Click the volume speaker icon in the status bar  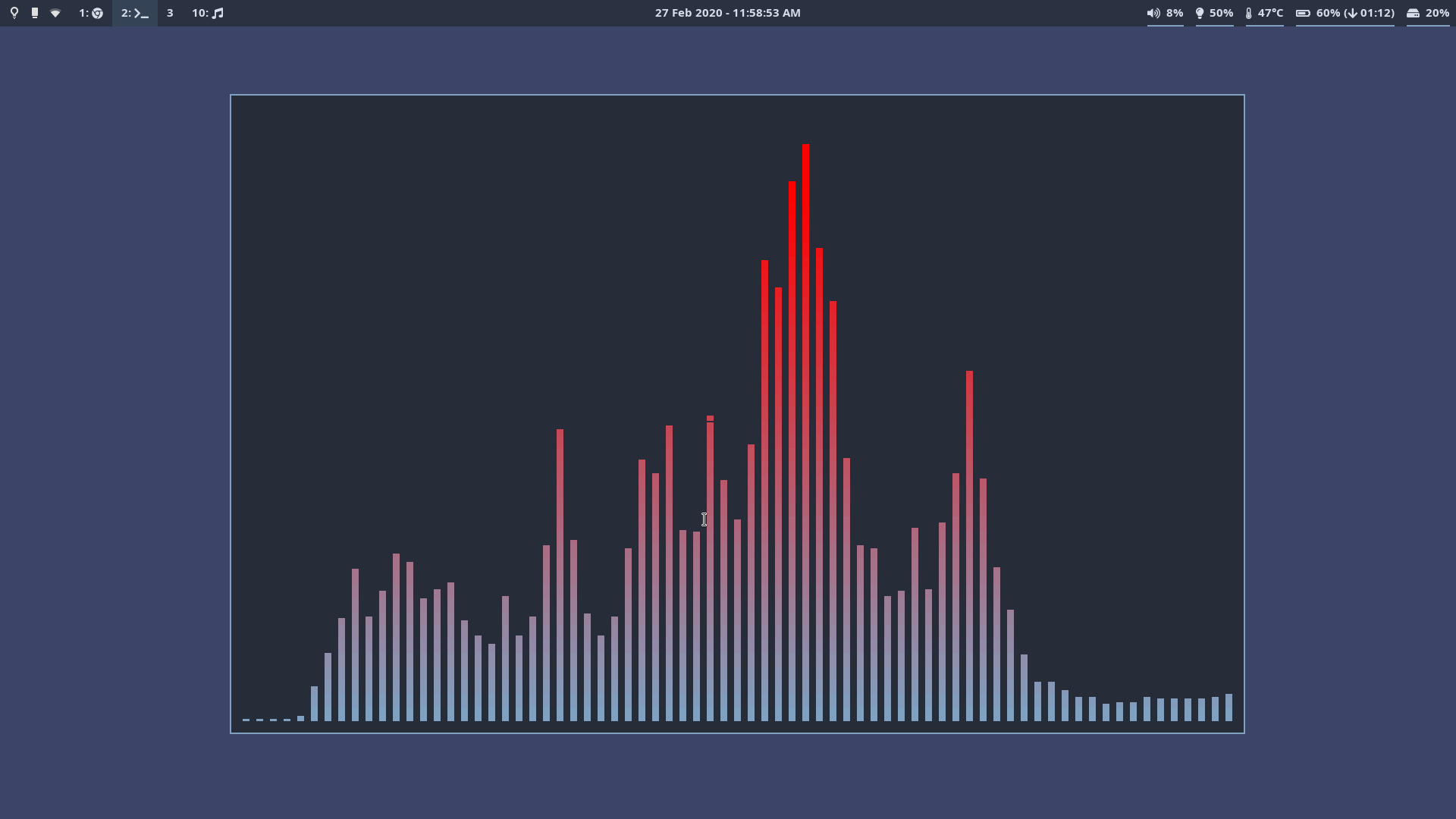[x=1153, y=13]
